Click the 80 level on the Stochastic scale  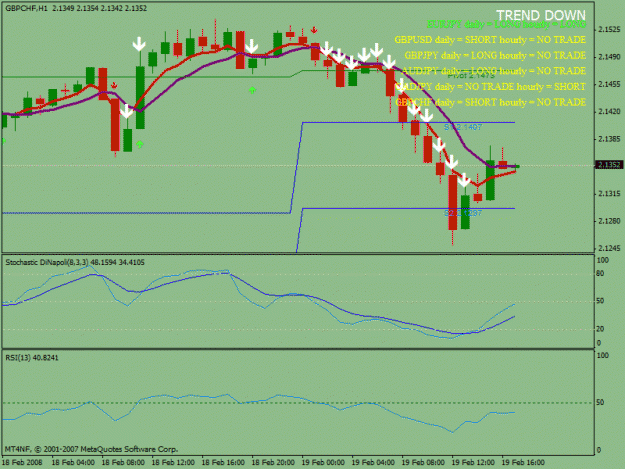click(600, 274)
